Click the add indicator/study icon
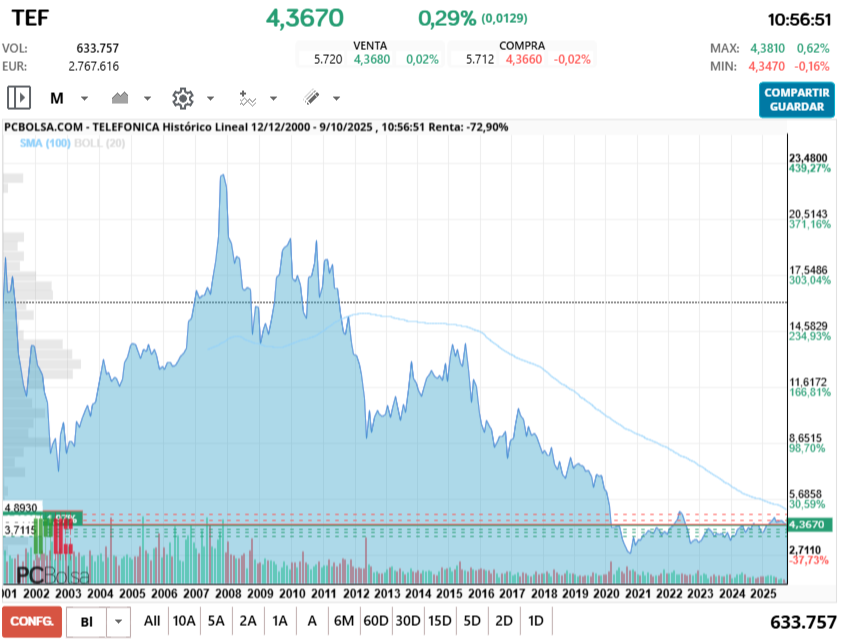Screen dimensions: 850x643 click(247, 98)
